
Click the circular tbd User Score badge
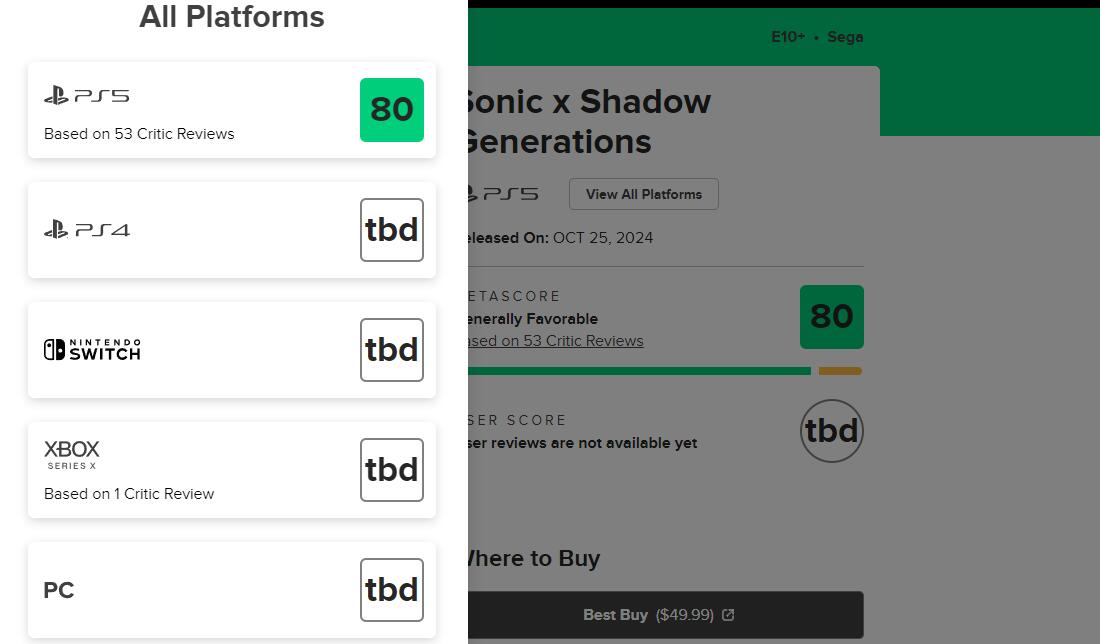tap(832, 431)
